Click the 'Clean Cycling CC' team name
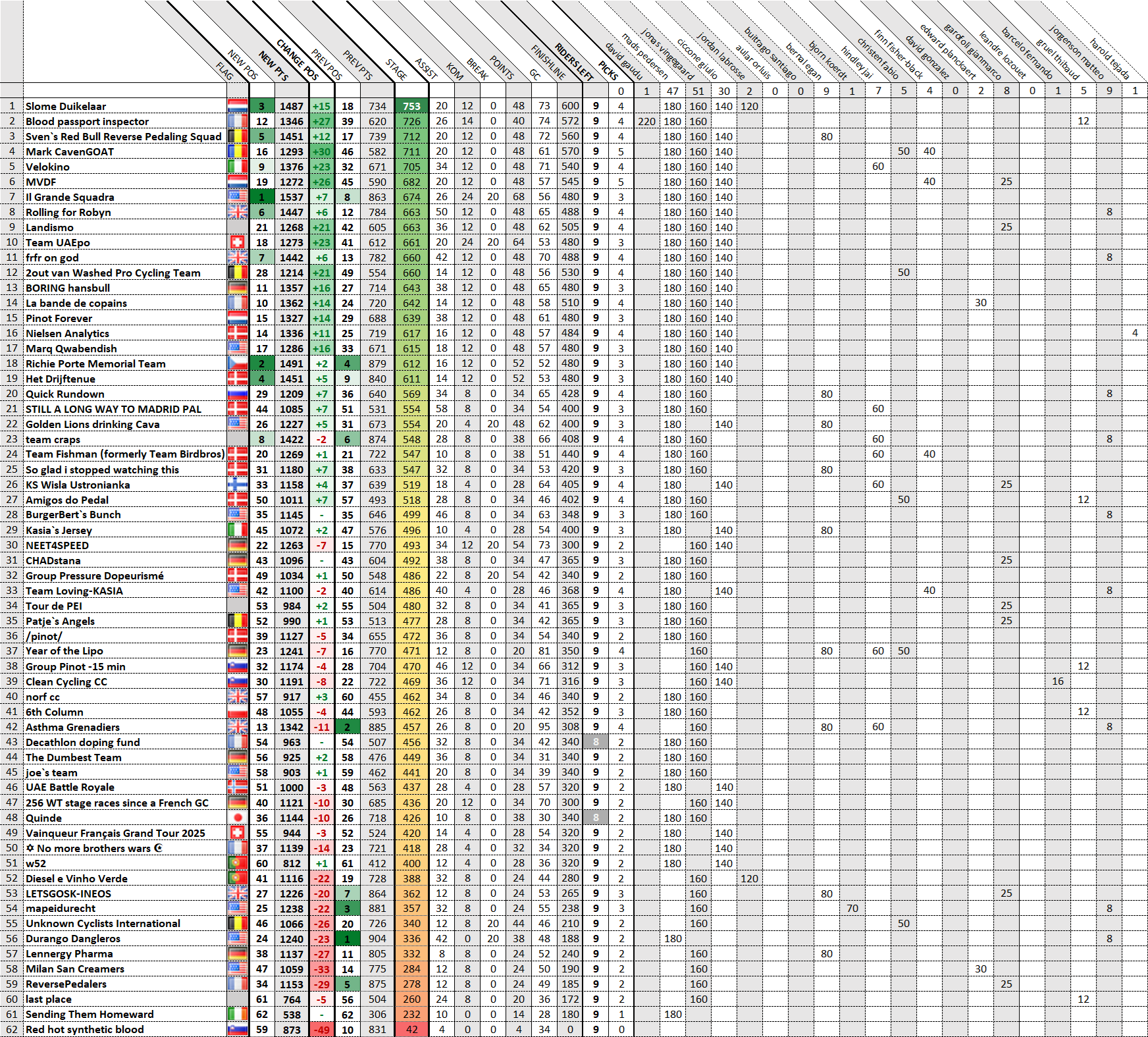Screen dimensions: 1148x1037 point(66,681)
